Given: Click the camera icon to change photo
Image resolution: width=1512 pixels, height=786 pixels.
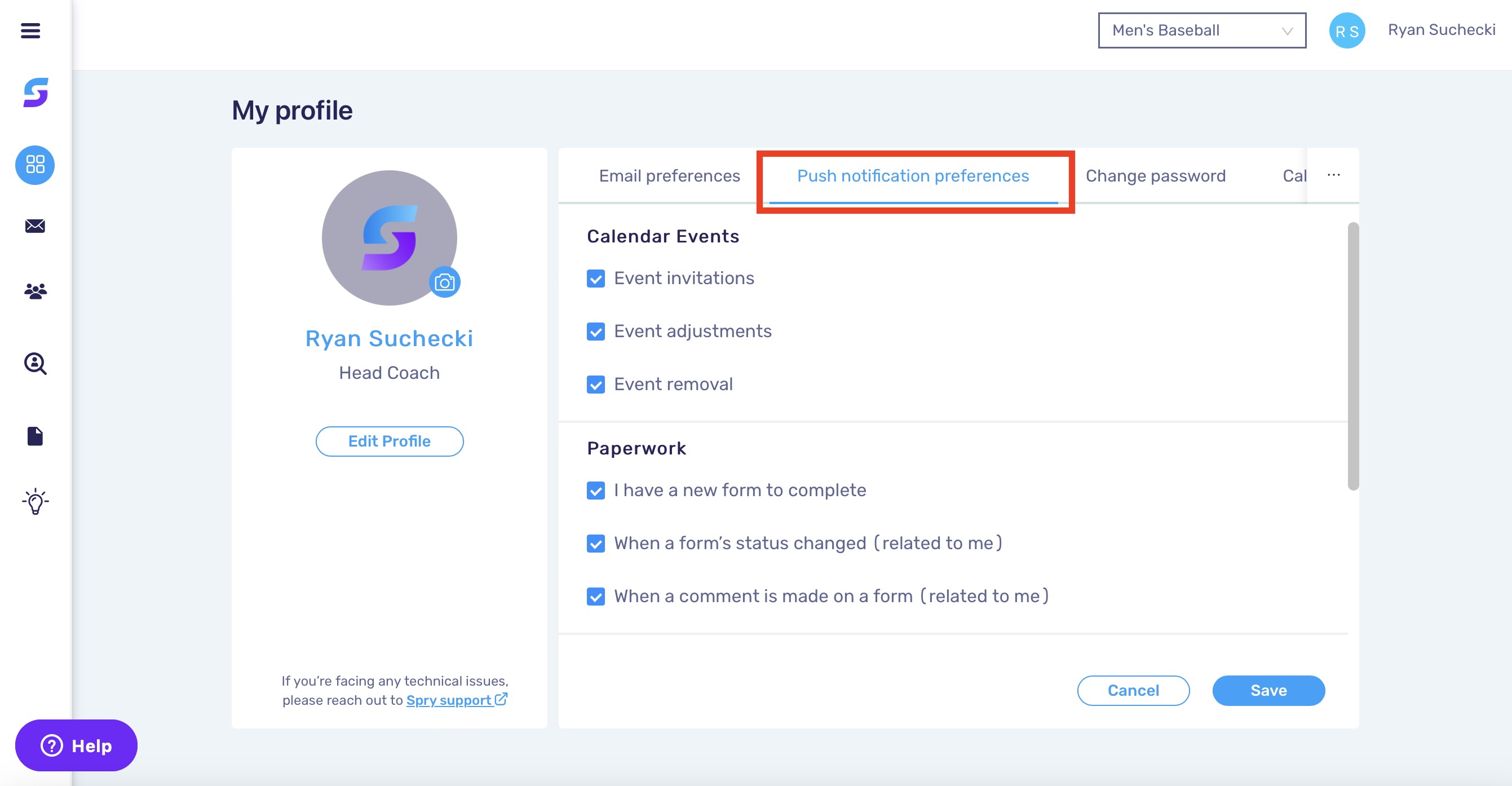Looking at the screenshot, I should (444, 282).
